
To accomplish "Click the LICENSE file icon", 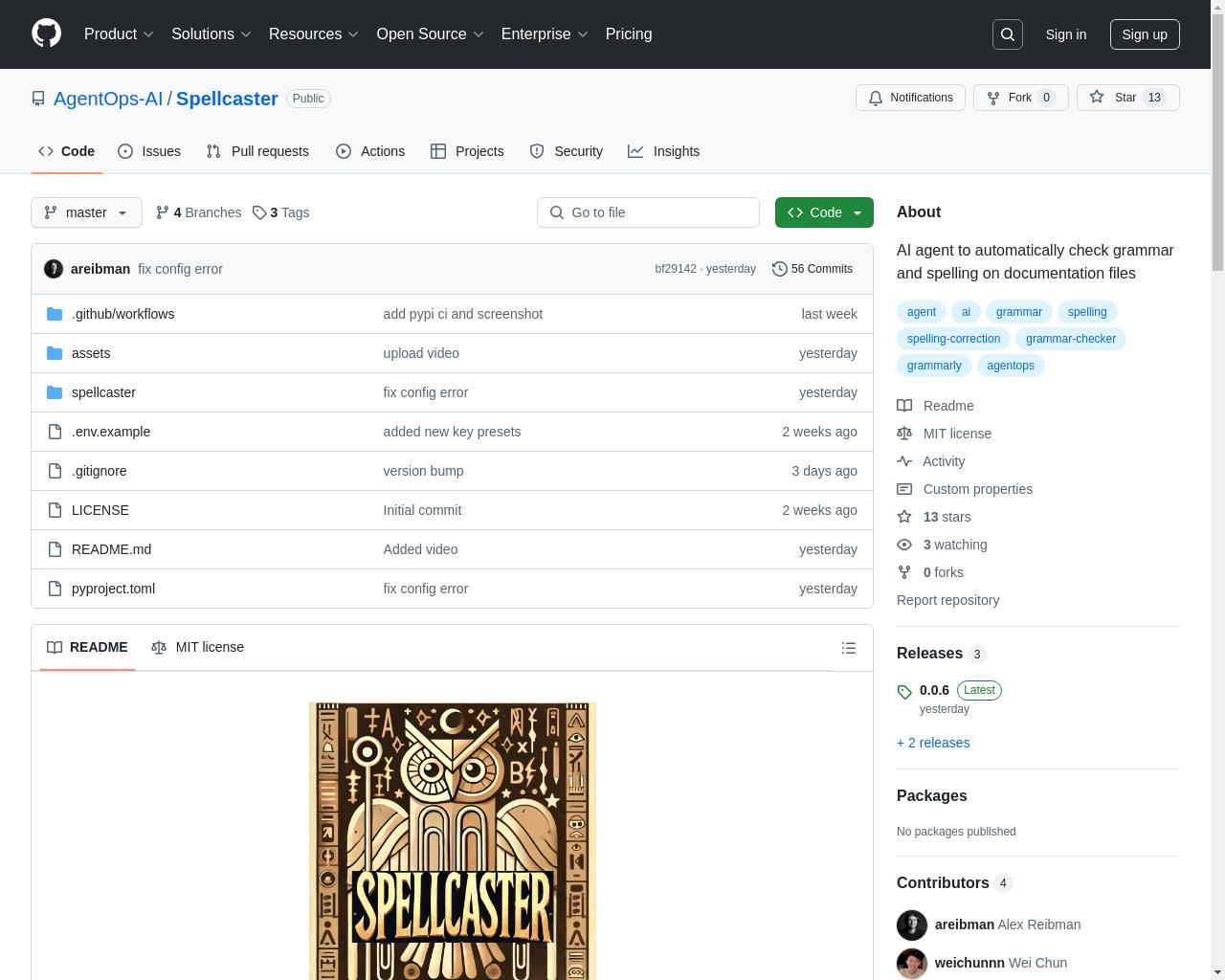I will (x=55, y=510).
